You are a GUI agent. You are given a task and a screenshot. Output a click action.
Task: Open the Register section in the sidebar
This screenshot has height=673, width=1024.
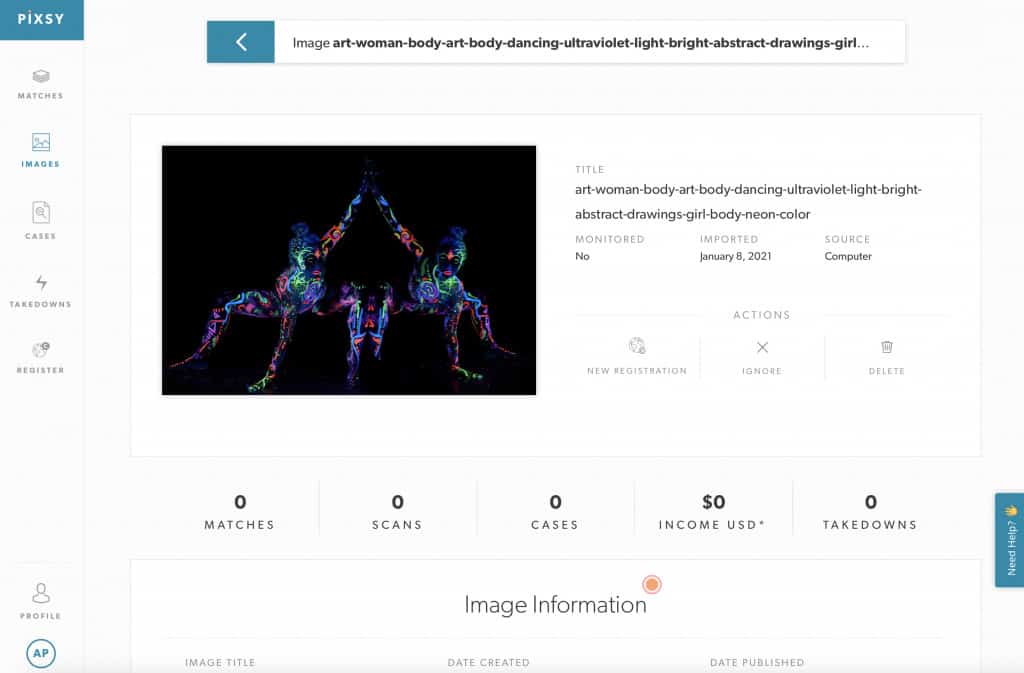(40, 358)
